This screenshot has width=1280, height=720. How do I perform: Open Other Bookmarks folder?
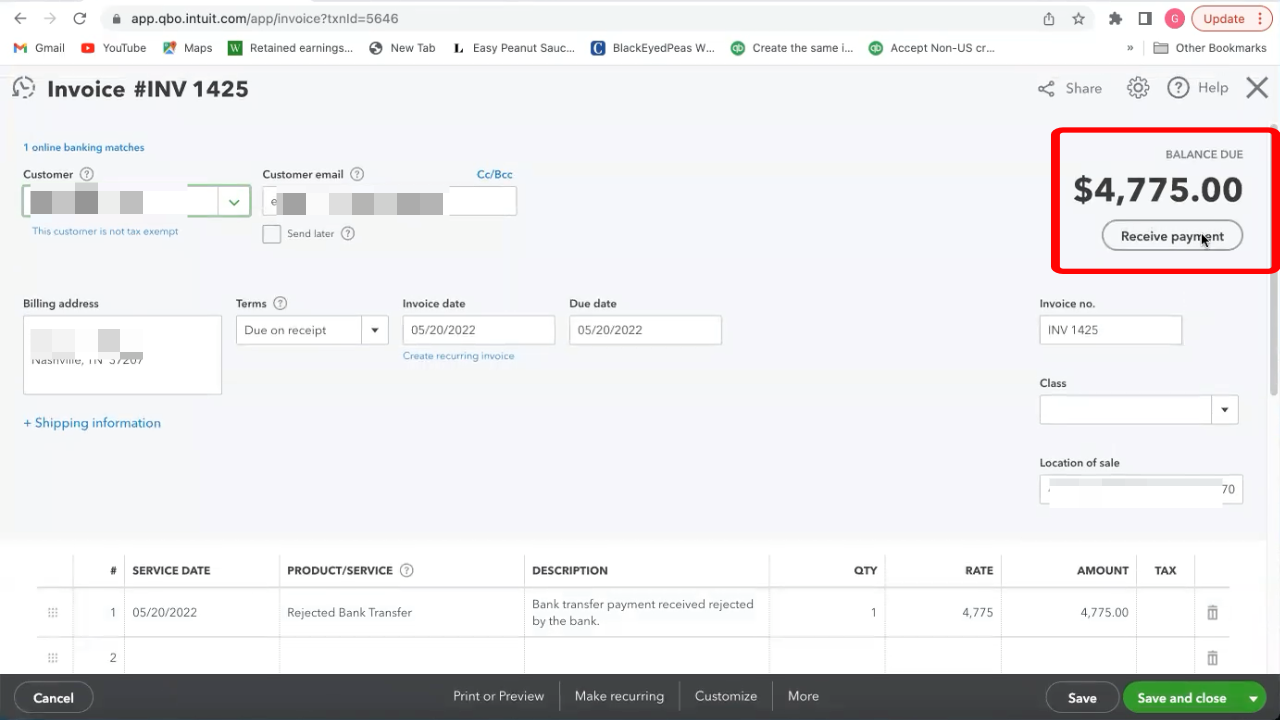click(1211, 48)
